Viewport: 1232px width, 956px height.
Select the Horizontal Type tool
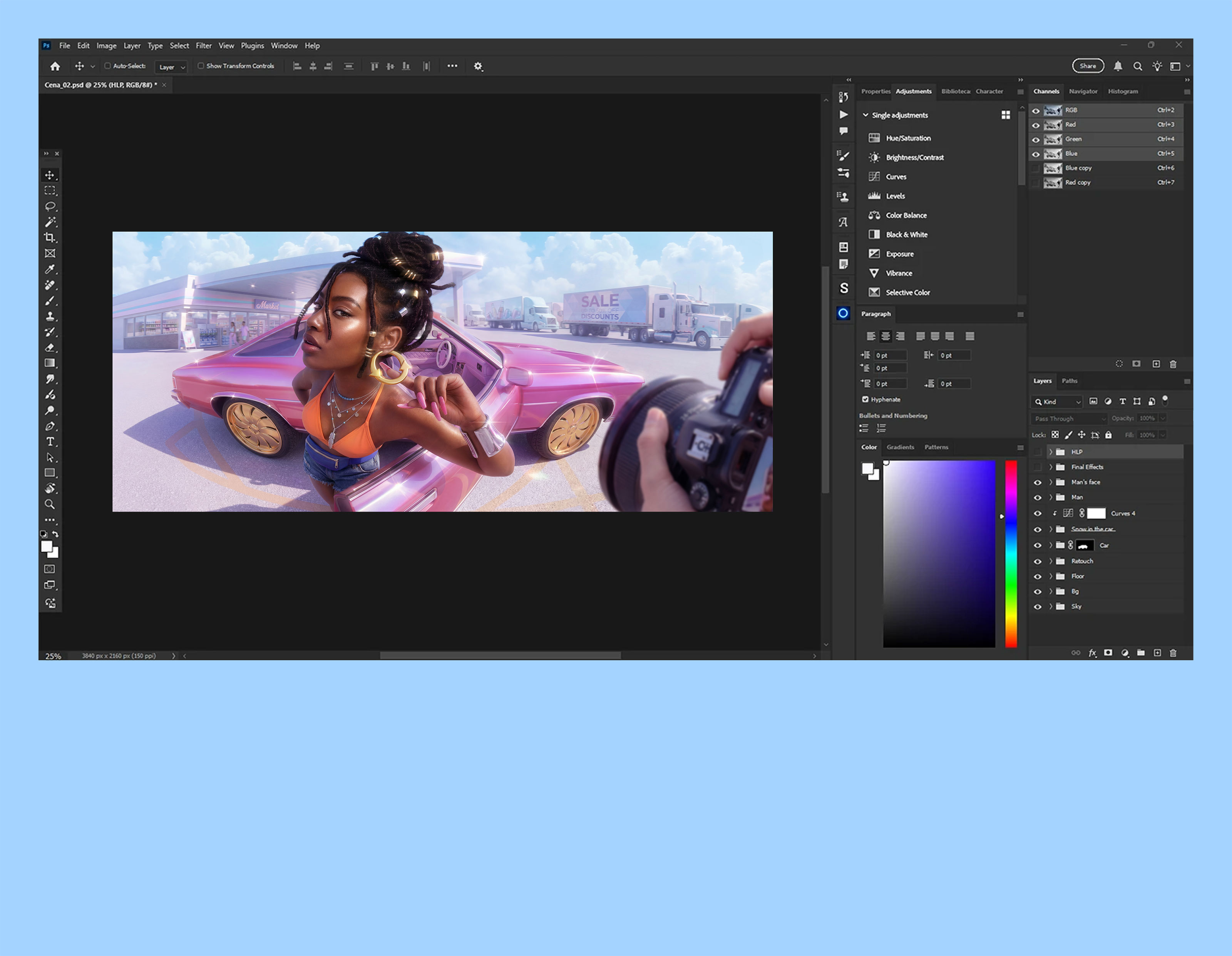tap(50, 442)
